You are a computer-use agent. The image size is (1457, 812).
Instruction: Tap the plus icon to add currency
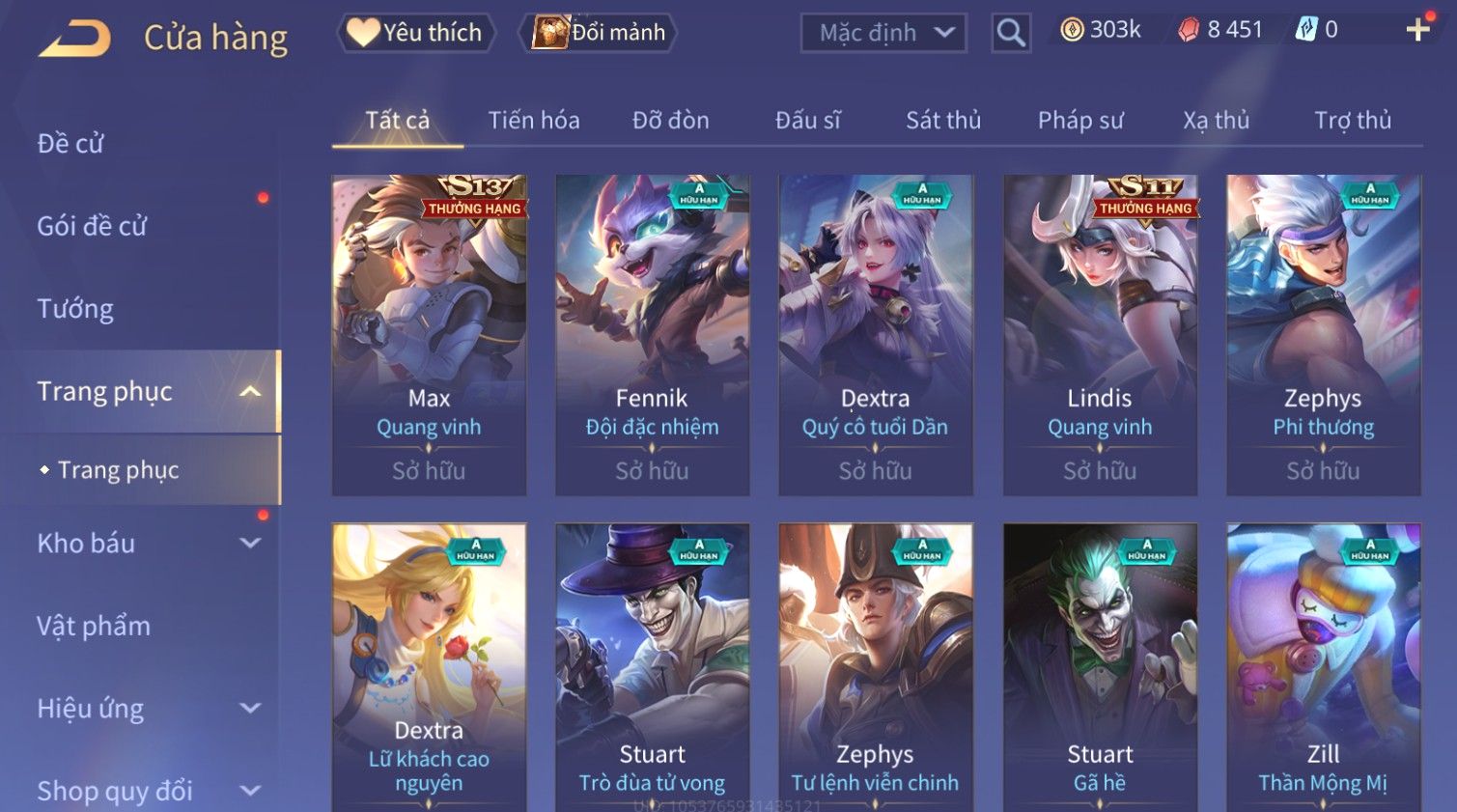click(x=1417, y=30)
